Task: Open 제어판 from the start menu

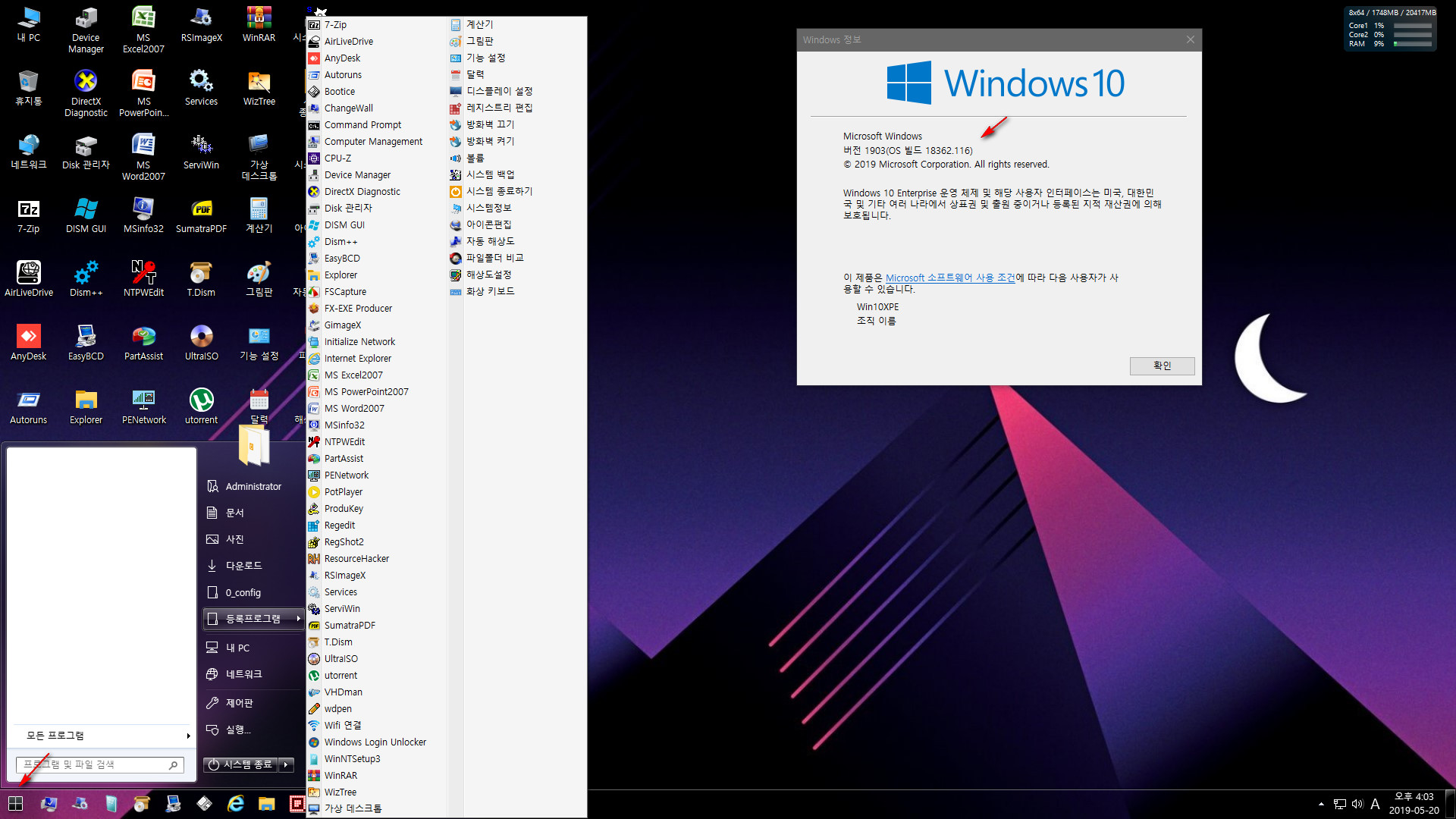Action: coord(253,703)
